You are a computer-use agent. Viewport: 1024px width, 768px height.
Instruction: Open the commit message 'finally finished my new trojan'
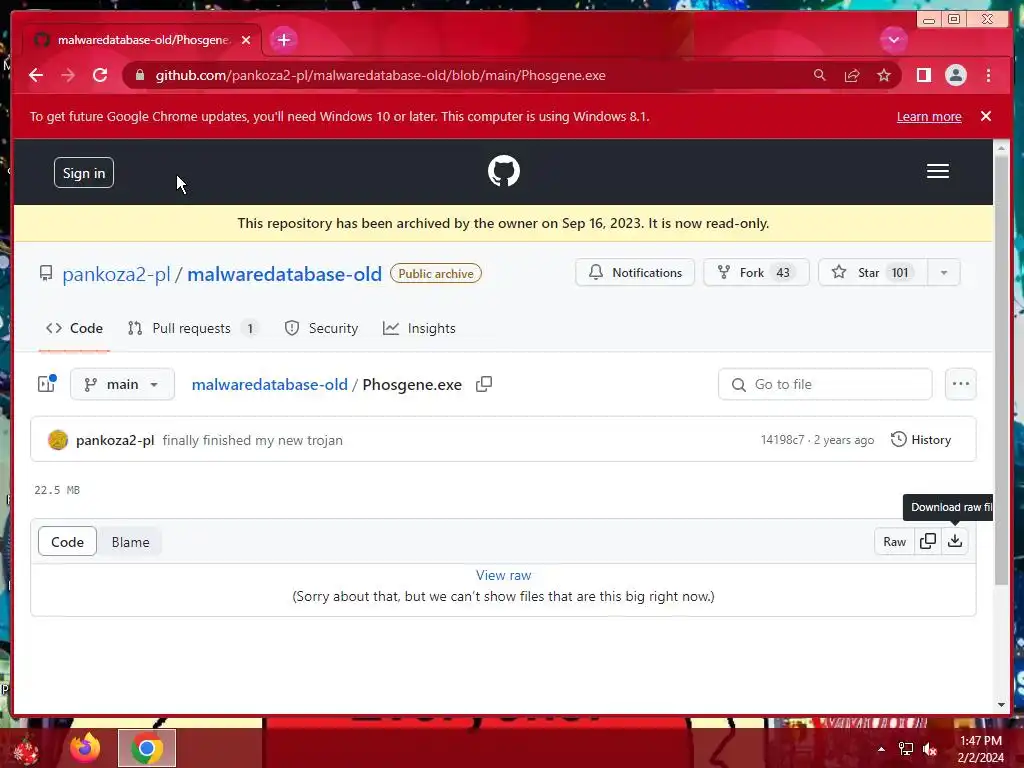pos(253,440)
